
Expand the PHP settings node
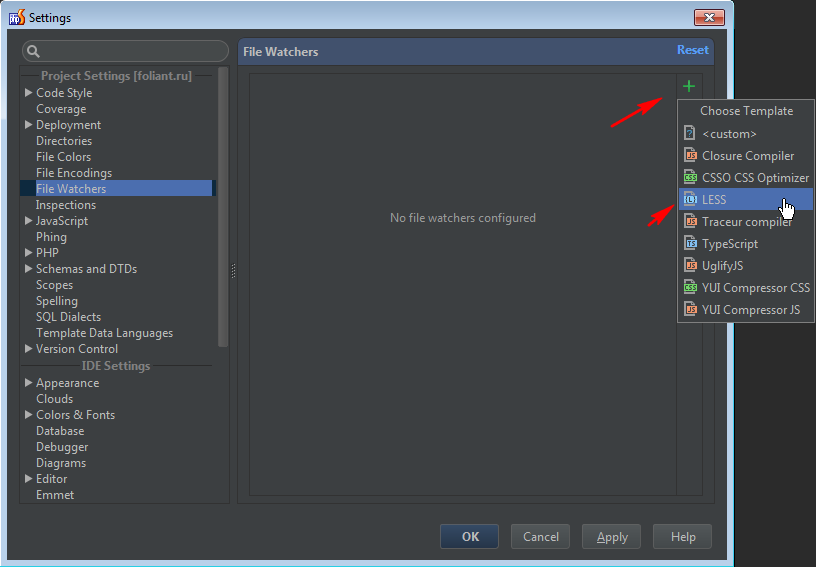click(29, 253)
